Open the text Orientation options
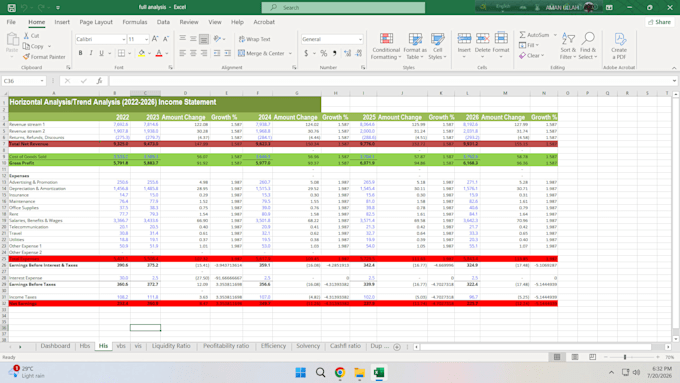 (219, 39)
